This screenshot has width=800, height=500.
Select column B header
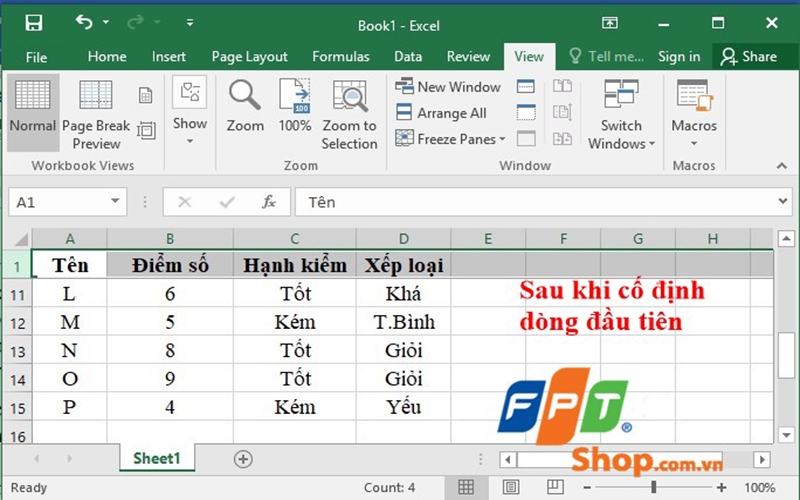(170, 239)
